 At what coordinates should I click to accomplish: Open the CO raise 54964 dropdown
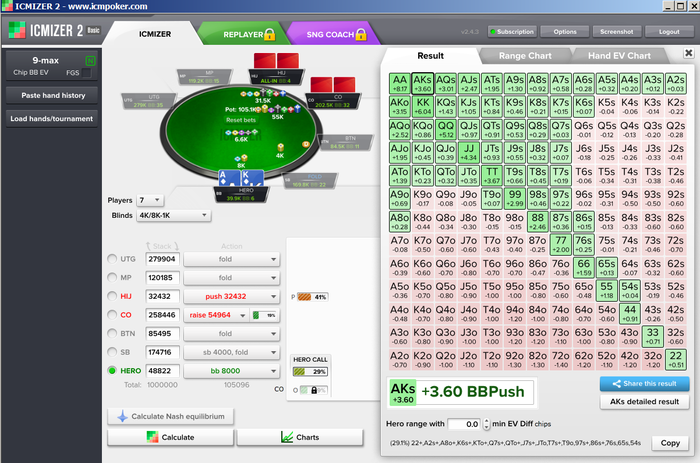click(x=216, y=315)
